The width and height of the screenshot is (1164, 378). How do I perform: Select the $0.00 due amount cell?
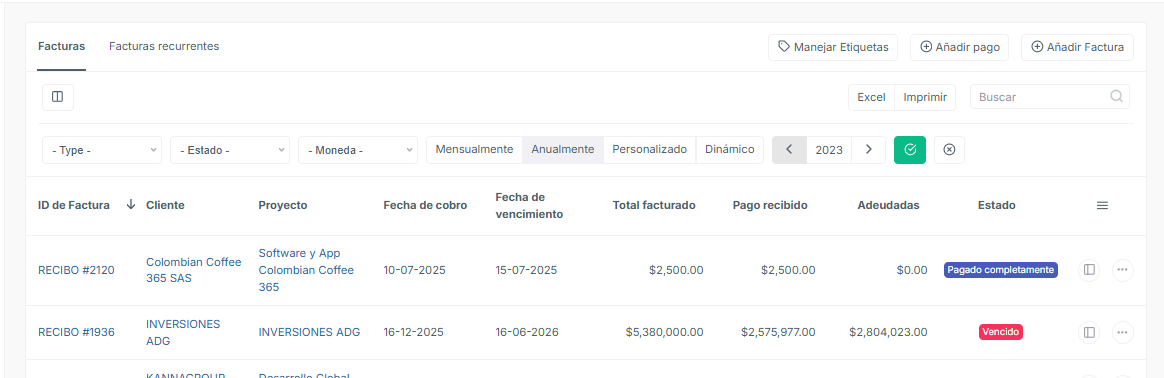(x=912, y=270)
